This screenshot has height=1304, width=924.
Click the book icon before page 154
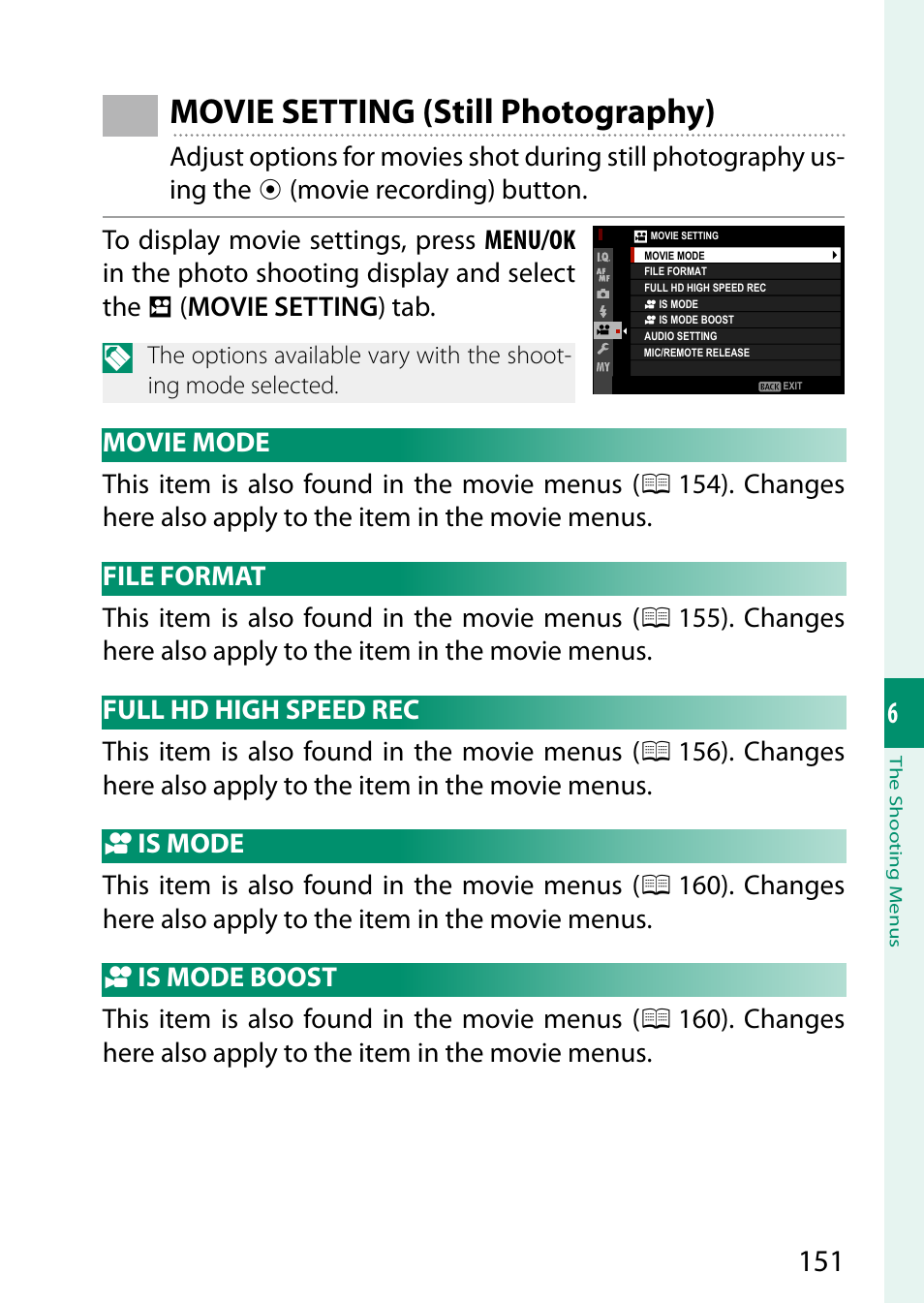tap(657, 484)
